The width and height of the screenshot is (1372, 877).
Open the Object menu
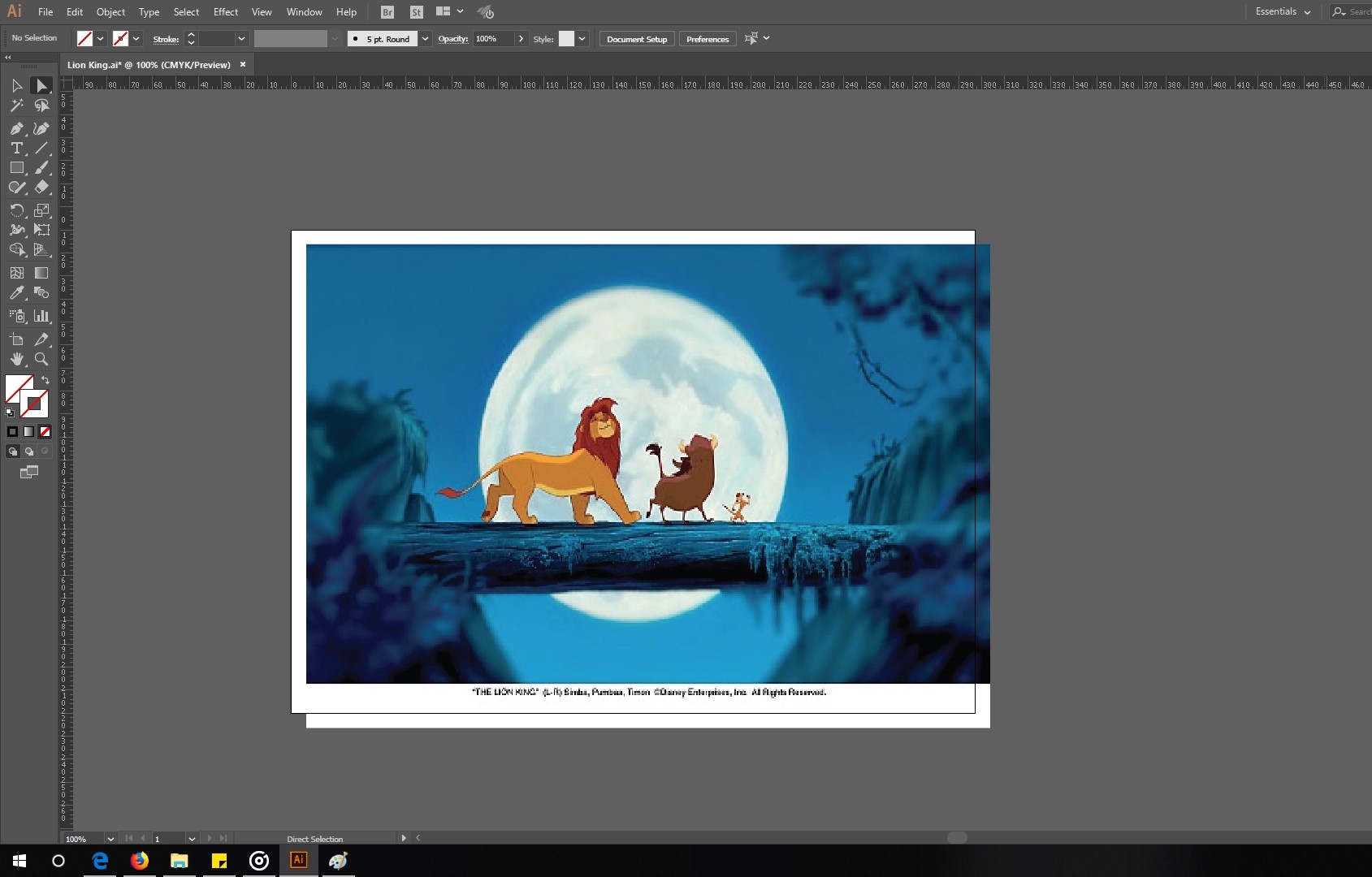[110, 12]
